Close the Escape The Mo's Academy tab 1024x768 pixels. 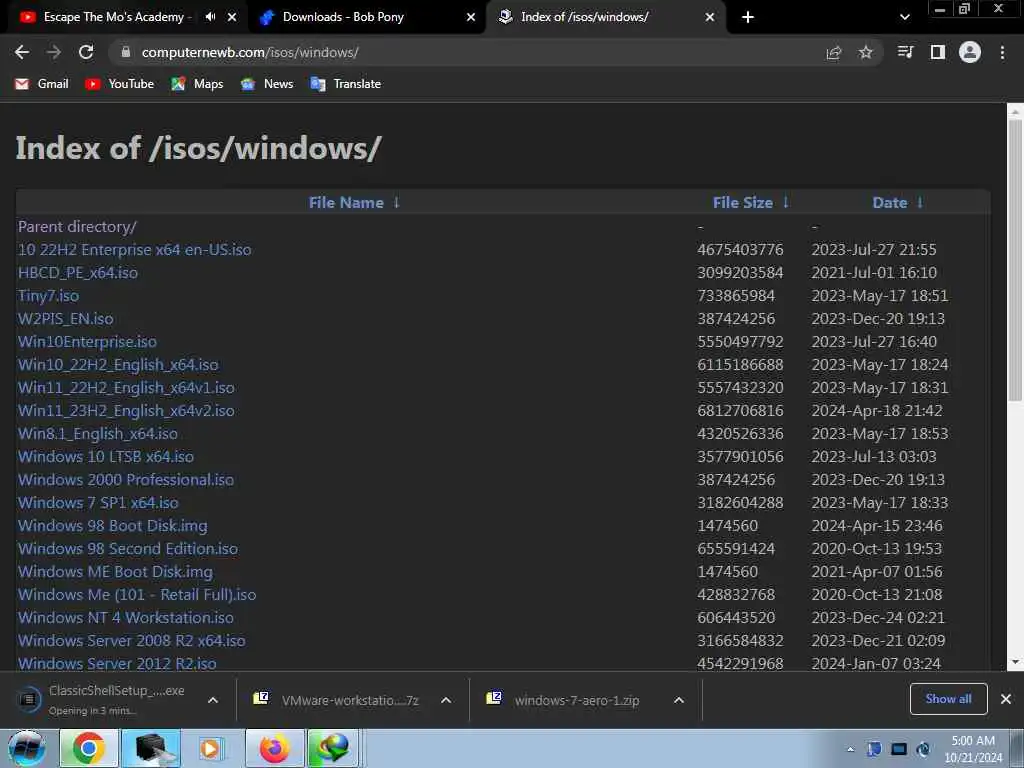tap(232, 17)
